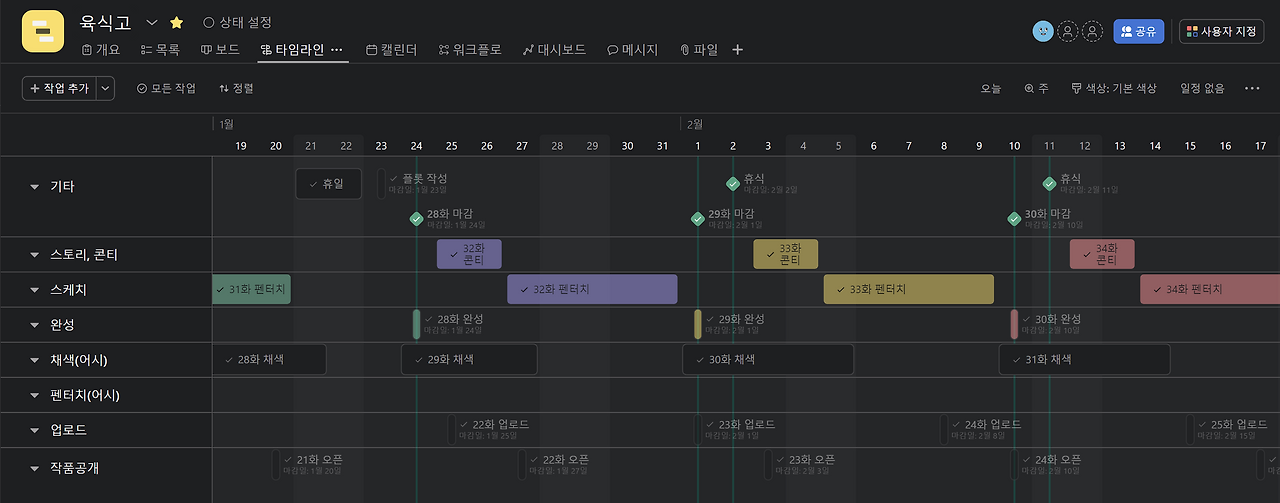Open 일정 없음 unscheduled tasks
This screenshot has width=1280, height=503.
1202,88
